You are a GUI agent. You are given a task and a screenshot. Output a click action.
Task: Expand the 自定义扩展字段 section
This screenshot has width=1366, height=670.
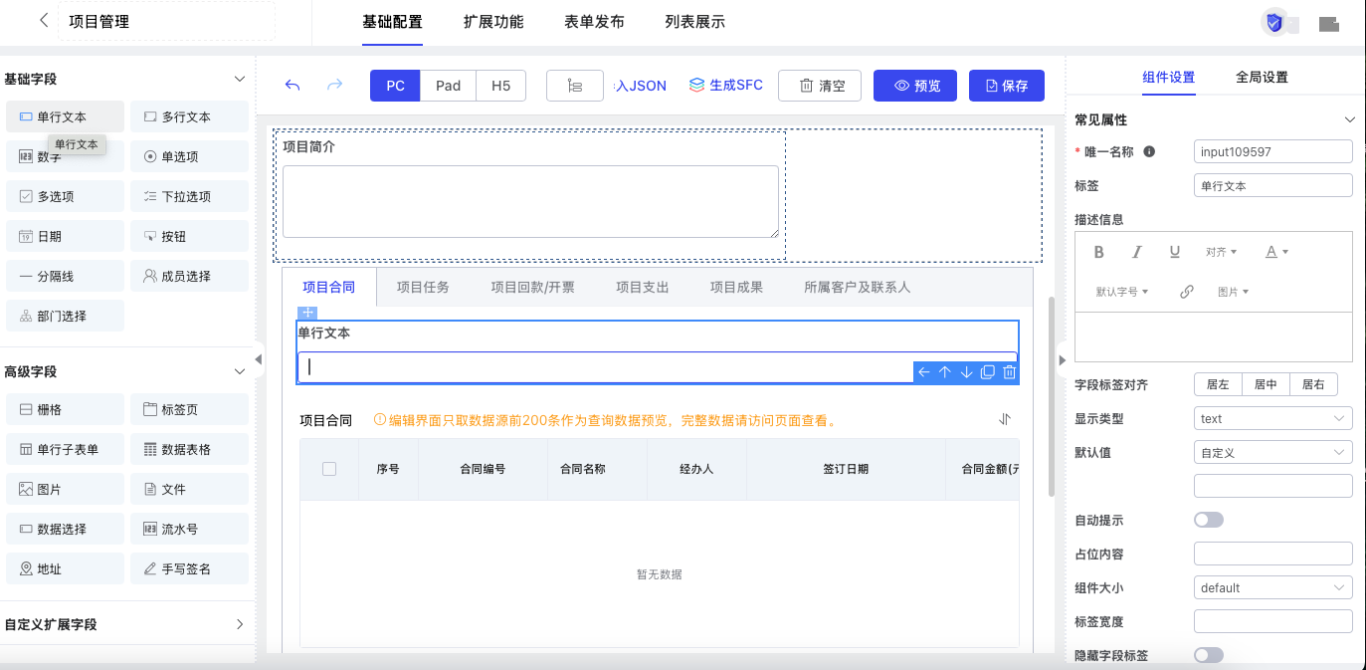[239, 624]
